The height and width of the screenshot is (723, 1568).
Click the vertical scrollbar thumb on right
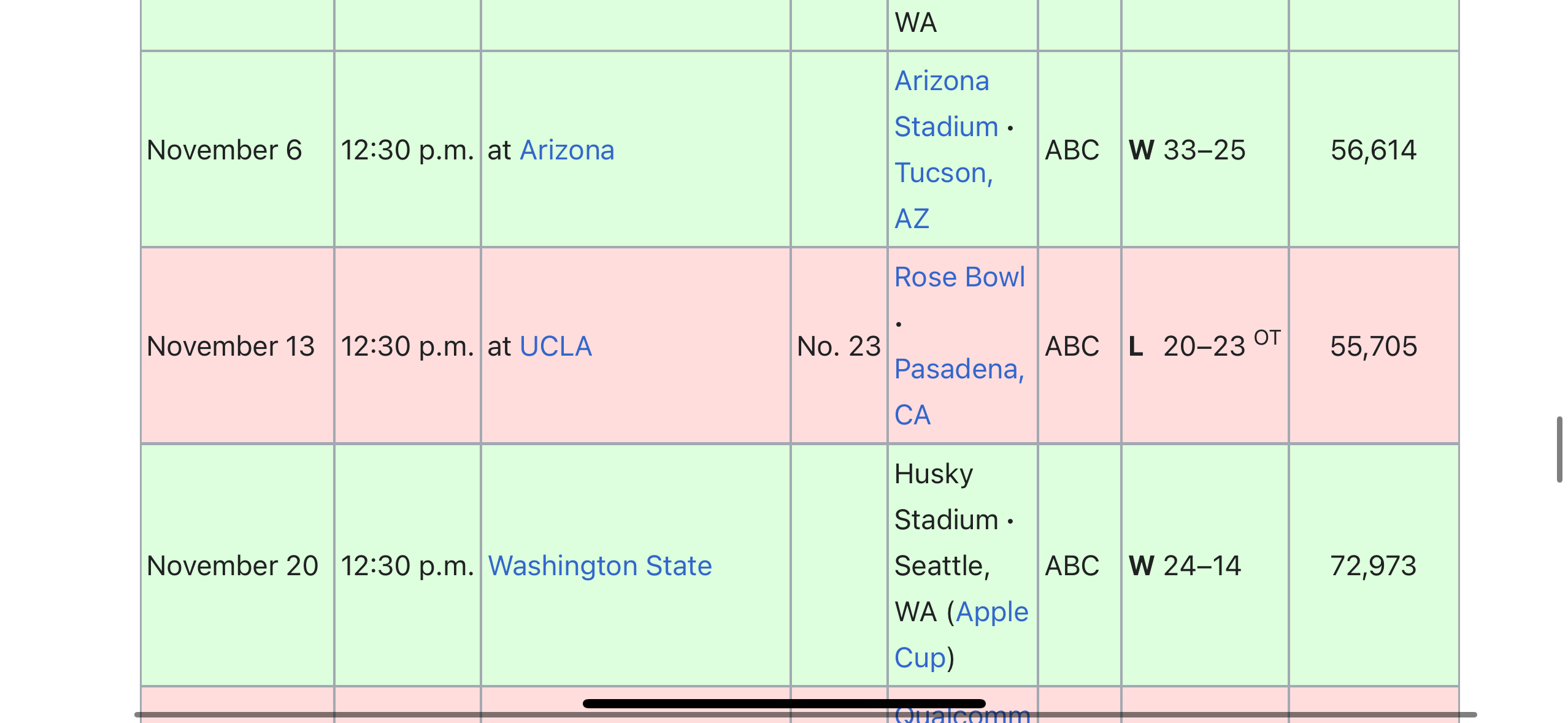(x=1558, y=449)
